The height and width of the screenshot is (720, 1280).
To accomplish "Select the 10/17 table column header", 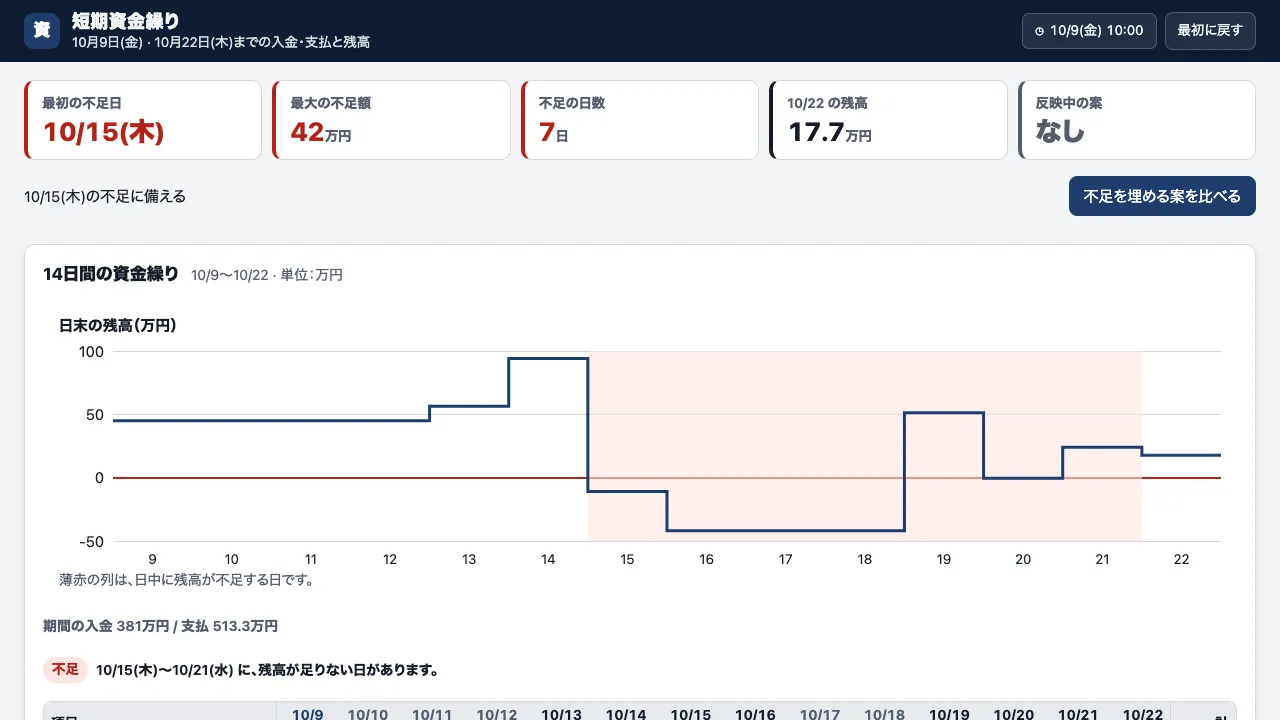I will point(820,714).
